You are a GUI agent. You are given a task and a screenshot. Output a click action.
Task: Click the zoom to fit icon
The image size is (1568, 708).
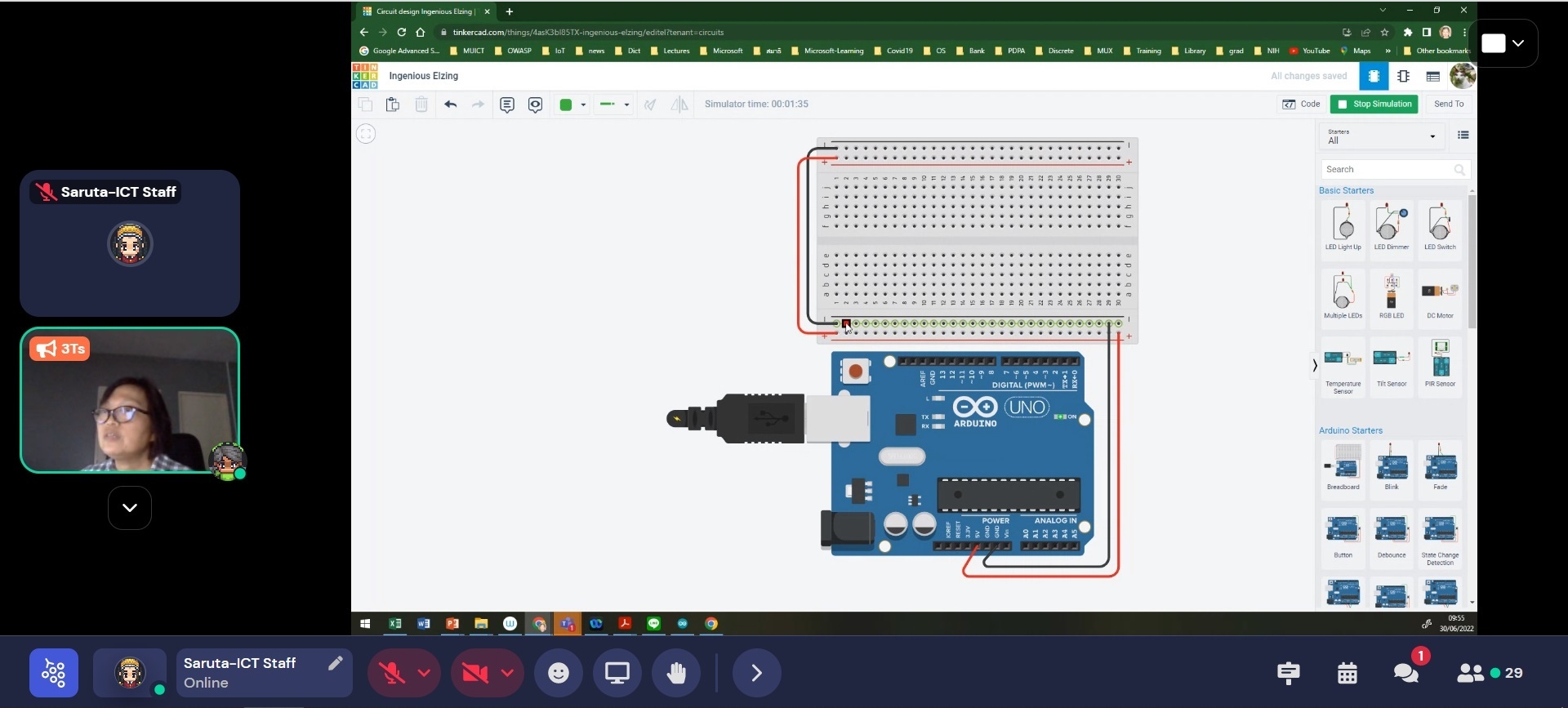click(x=366, y=134)
